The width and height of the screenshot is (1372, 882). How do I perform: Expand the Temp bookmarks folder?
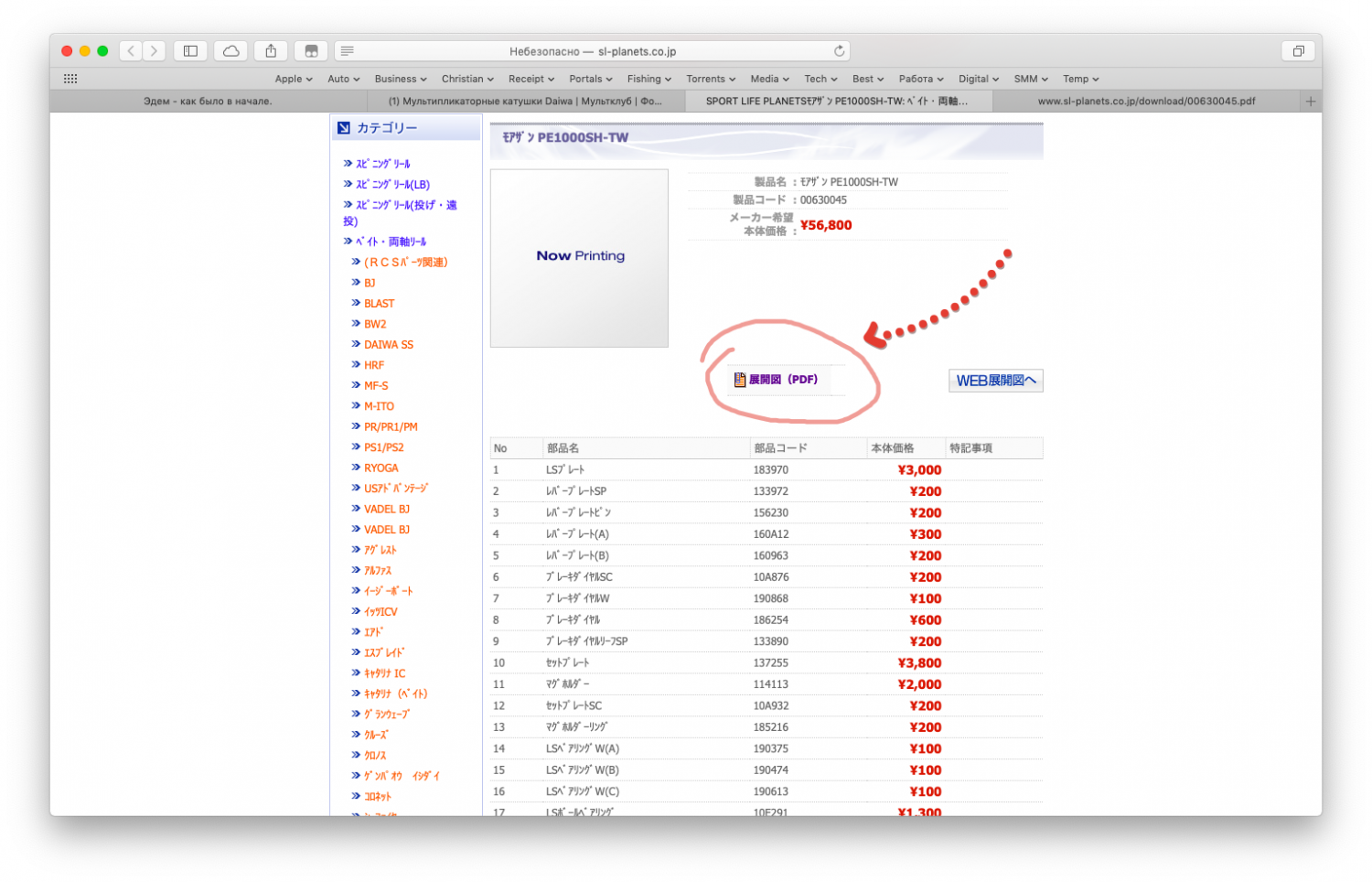[x=1081, y=79]
